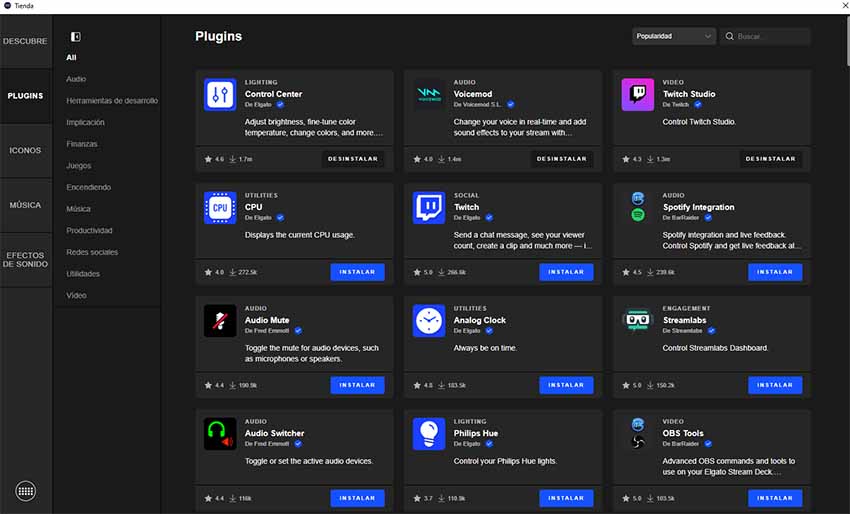Select the Analog Clock plugin icon

click(x=429, y=321)
